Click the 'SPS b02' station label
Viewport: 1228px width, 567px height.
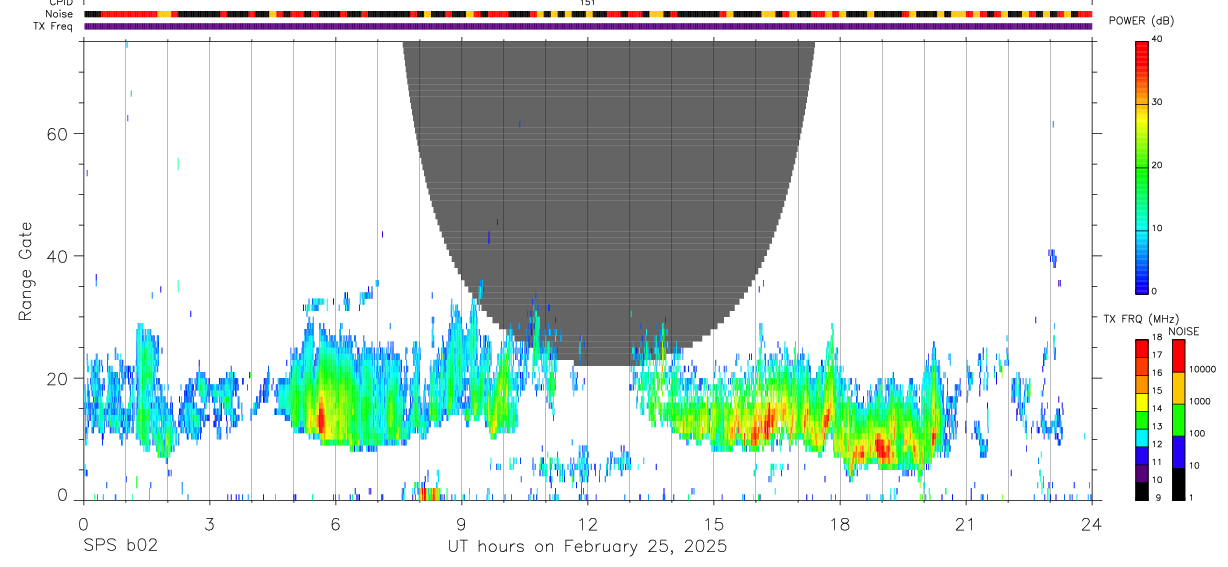[120, 547]
